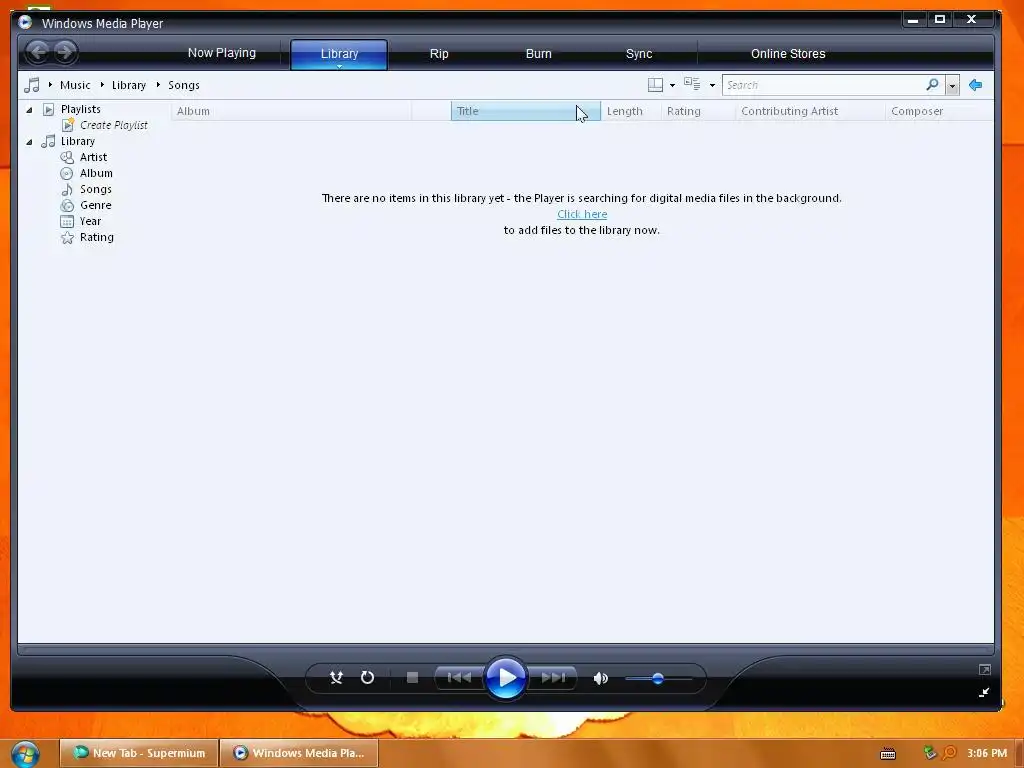Select the Rating star icon in the tree
This screenshot has height=768, width=1024.
click(x=67, y=238)
